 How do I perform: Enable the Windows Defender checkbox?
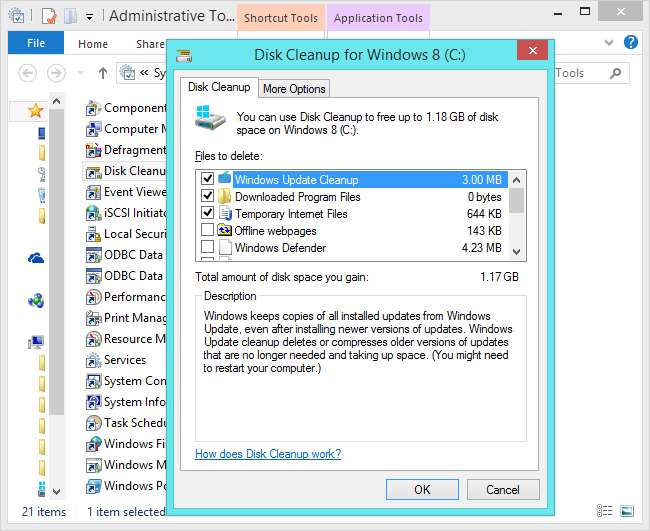pyautogui.click(x=207, y=247)
